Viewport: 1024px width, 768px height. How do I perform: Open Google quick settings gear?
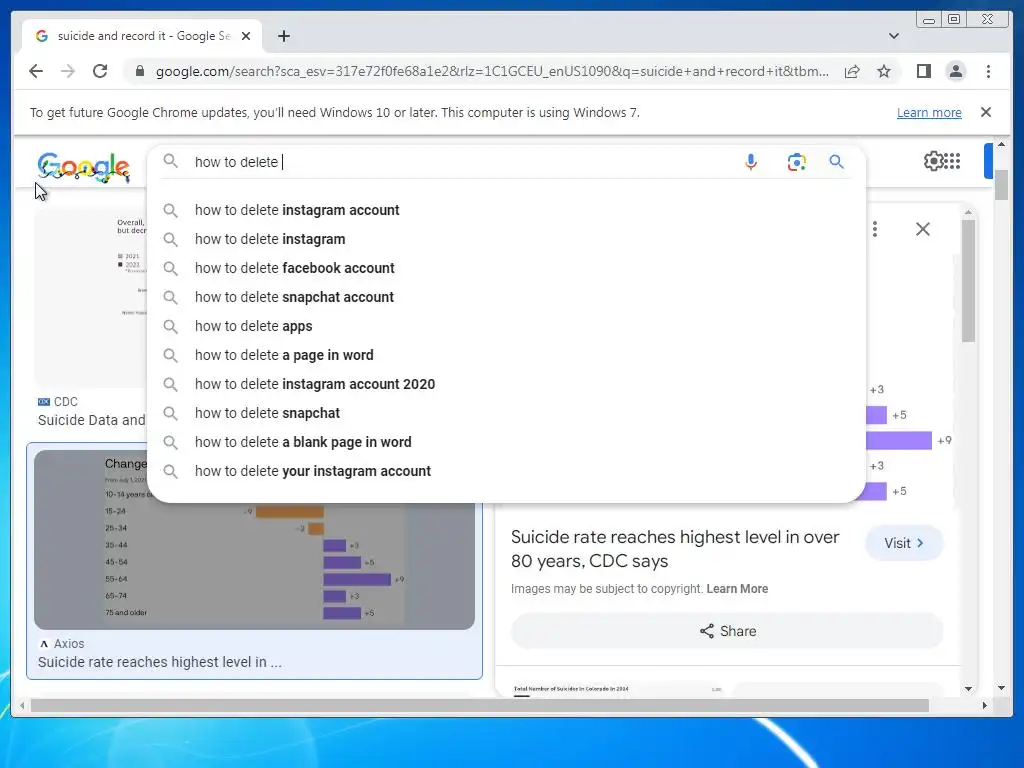(x=933, y=161)
